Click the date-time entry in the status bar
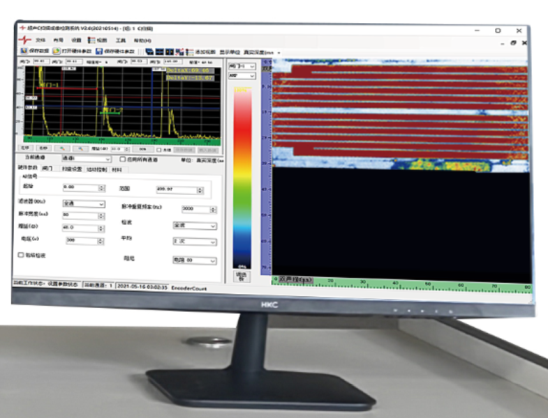The width and height of the screenshot is (548, 418). click(142, 286)
